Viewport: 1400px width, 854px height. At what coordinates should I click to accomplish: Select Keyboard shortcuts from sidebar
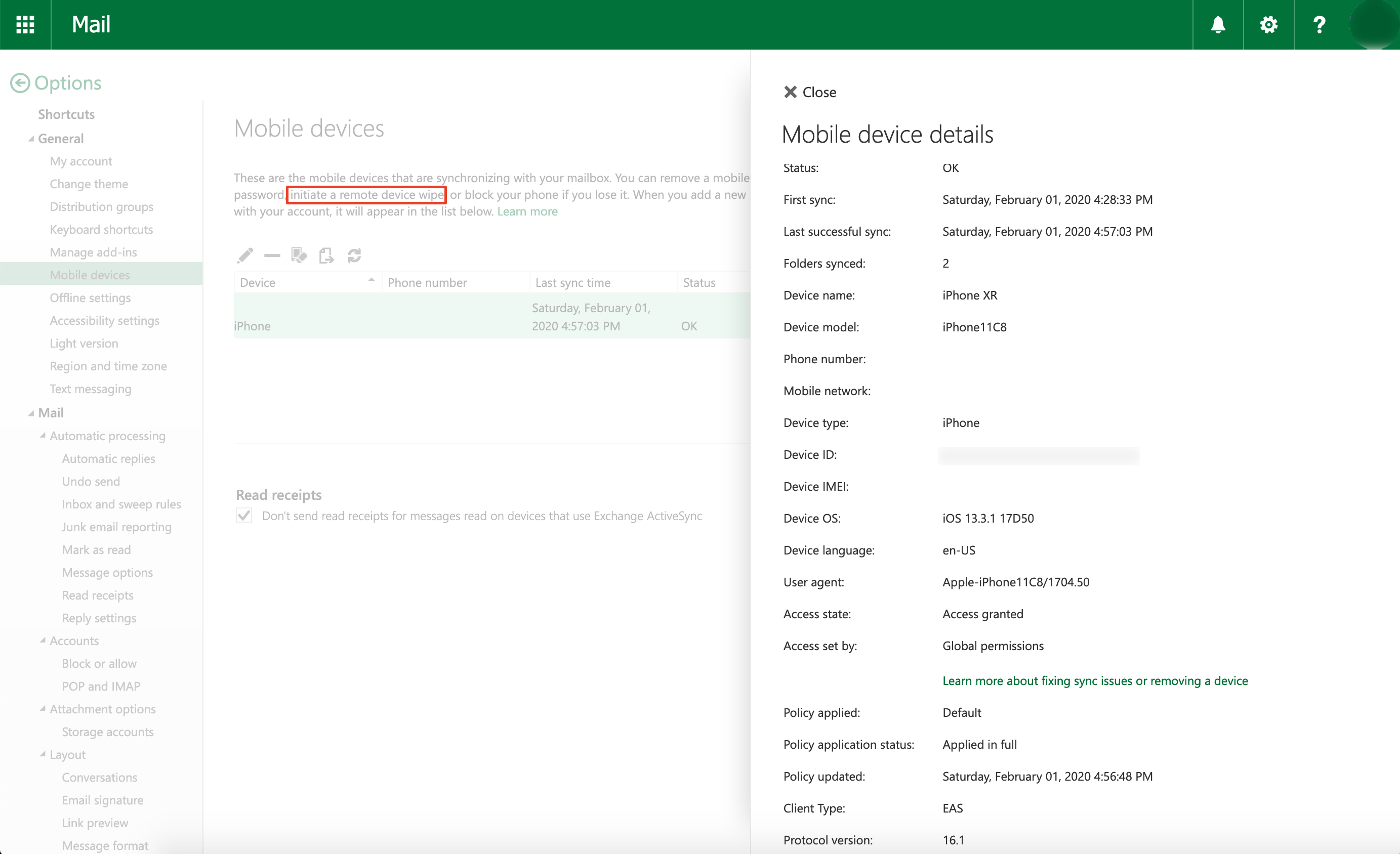click(x=100, y=229)
